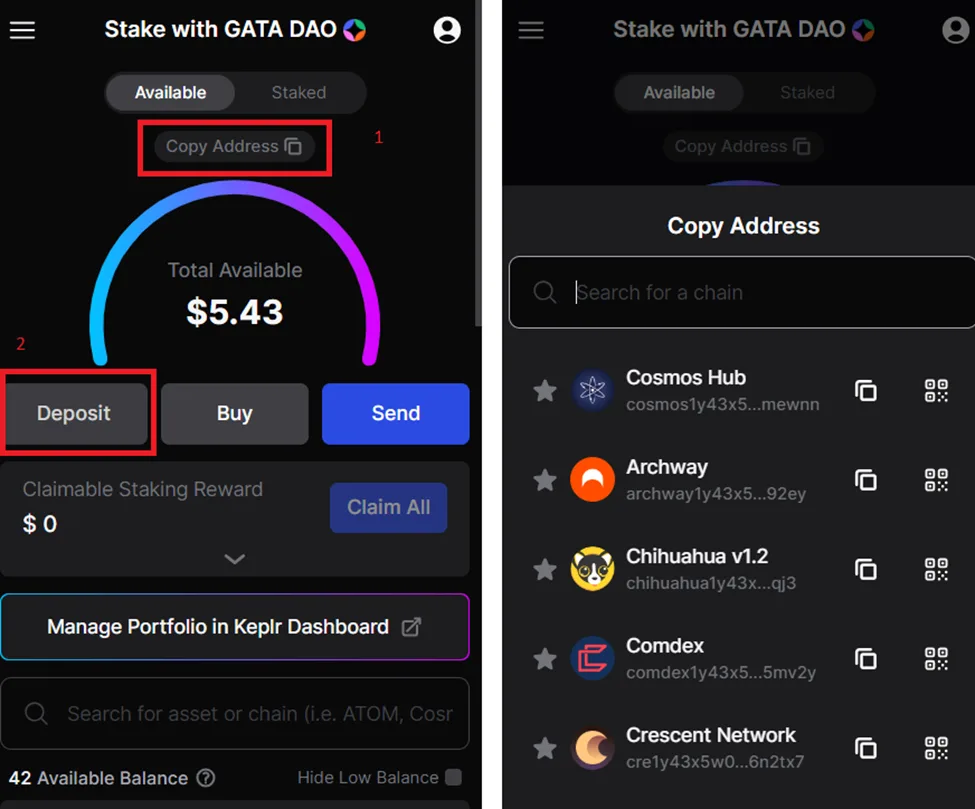Click the Deposit button
Screen dimensions: 975x809
[74, 414]
